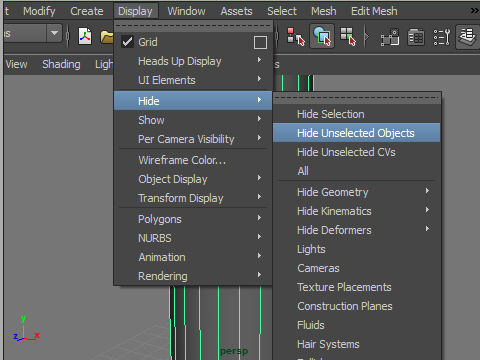Open the Edit Mesh menu
Screen dimensions: 480x360
click(374, 11)
